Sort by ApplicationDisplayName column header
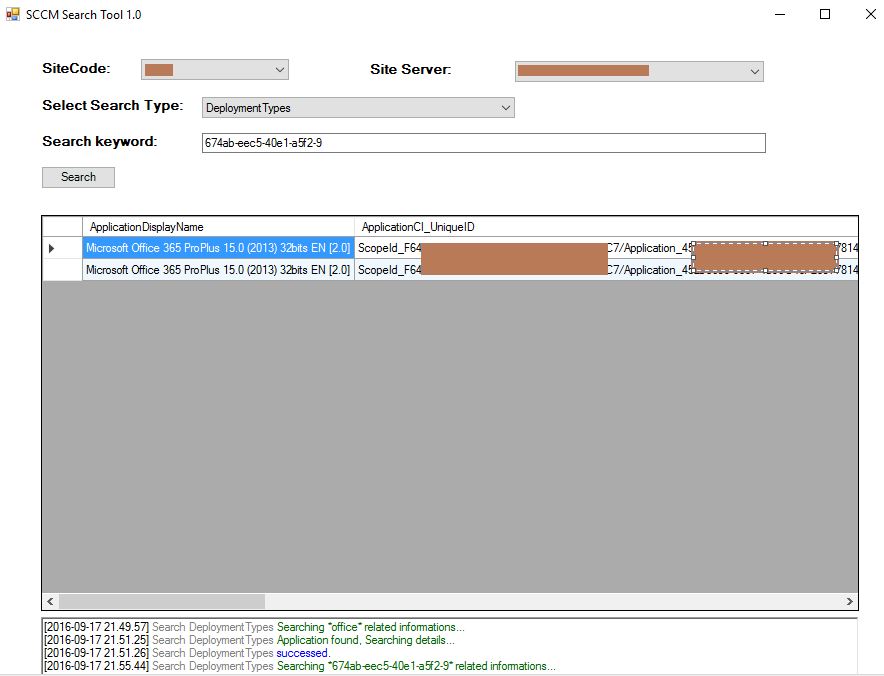 pyautogui.click(x=218, y=227)
